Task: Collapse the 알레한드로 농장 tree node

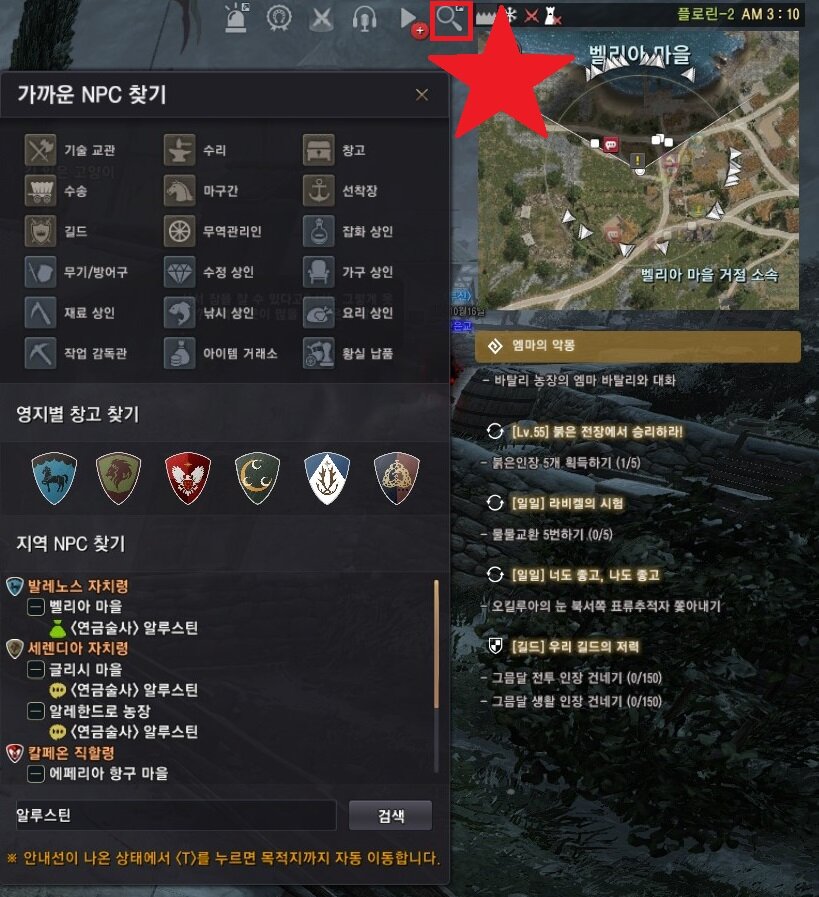Action: pyautogui.click(x=36, y=711)
